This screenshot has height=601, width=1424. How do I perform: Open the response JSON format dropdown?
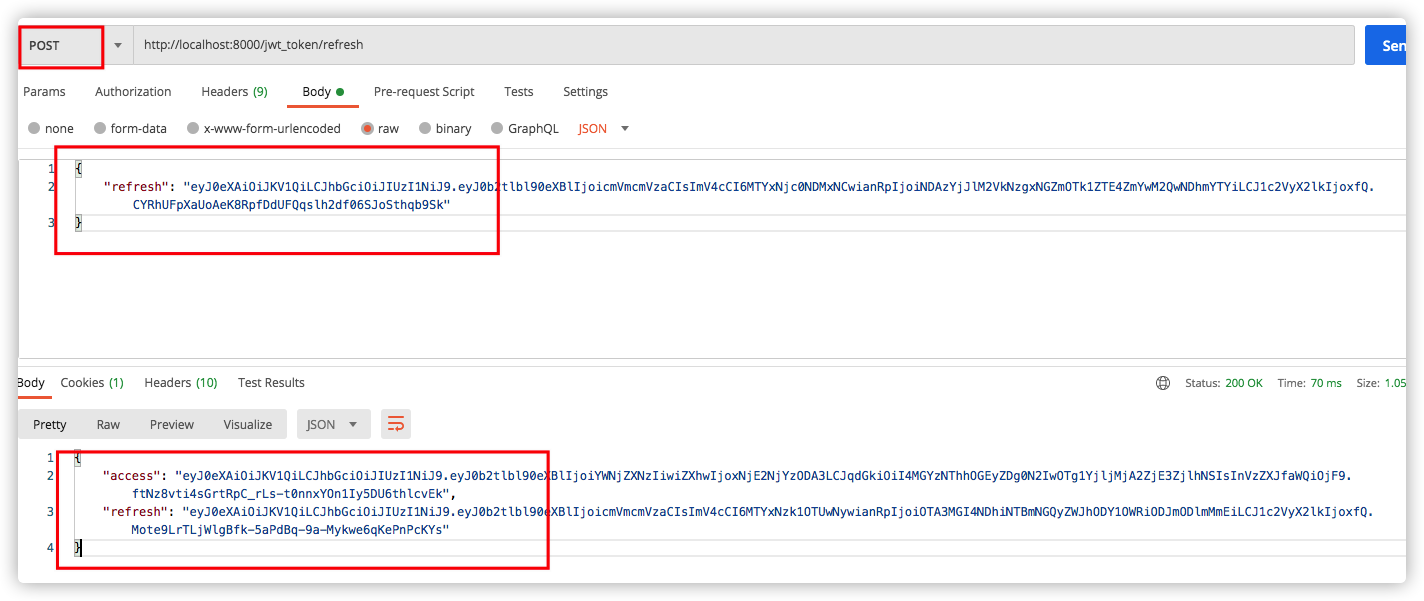click(333, 424)
